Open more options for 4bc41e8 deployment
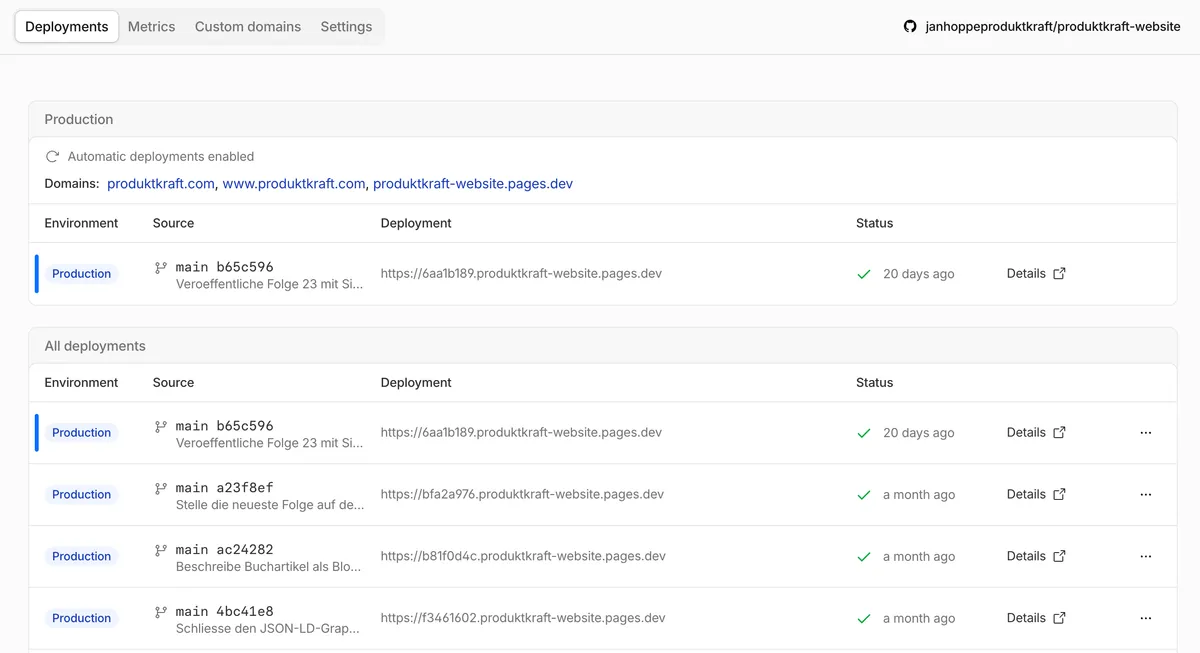1200x653 pixels. 1146,619
